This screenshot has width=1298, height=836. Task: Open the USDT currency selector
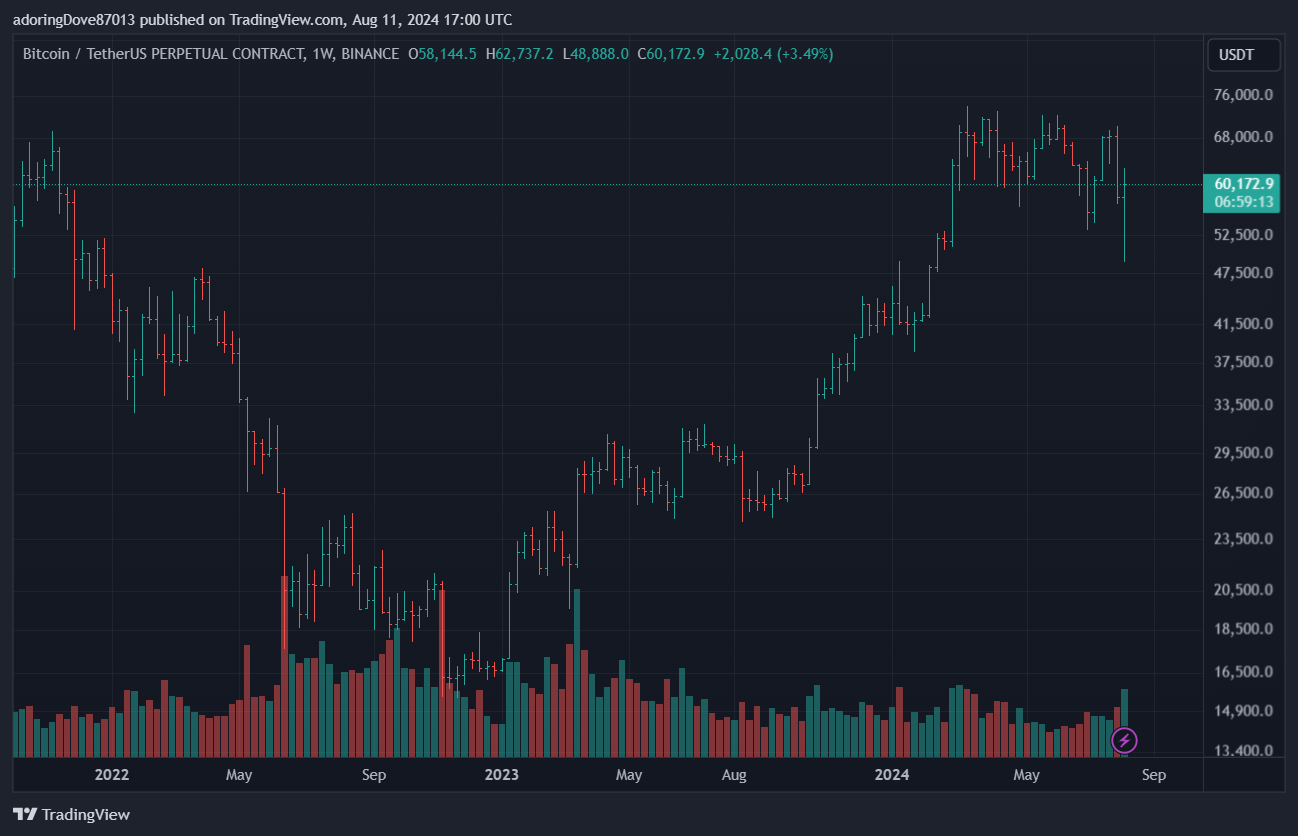[x=1243, y=55]
